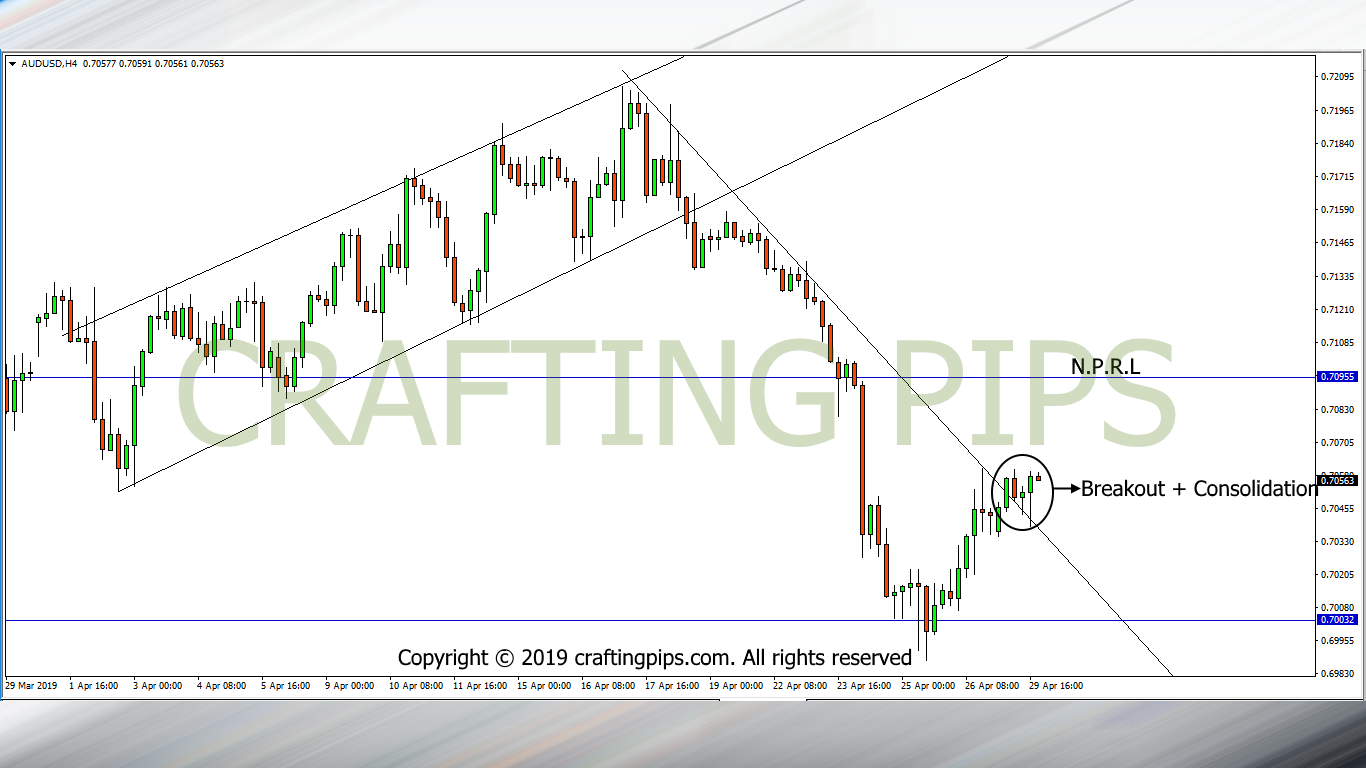The width and height of the screenshot is (1366, 768).
Task: Open chart menu arrow beside AUDUSD,H4
Action: (x=12, y=64)
